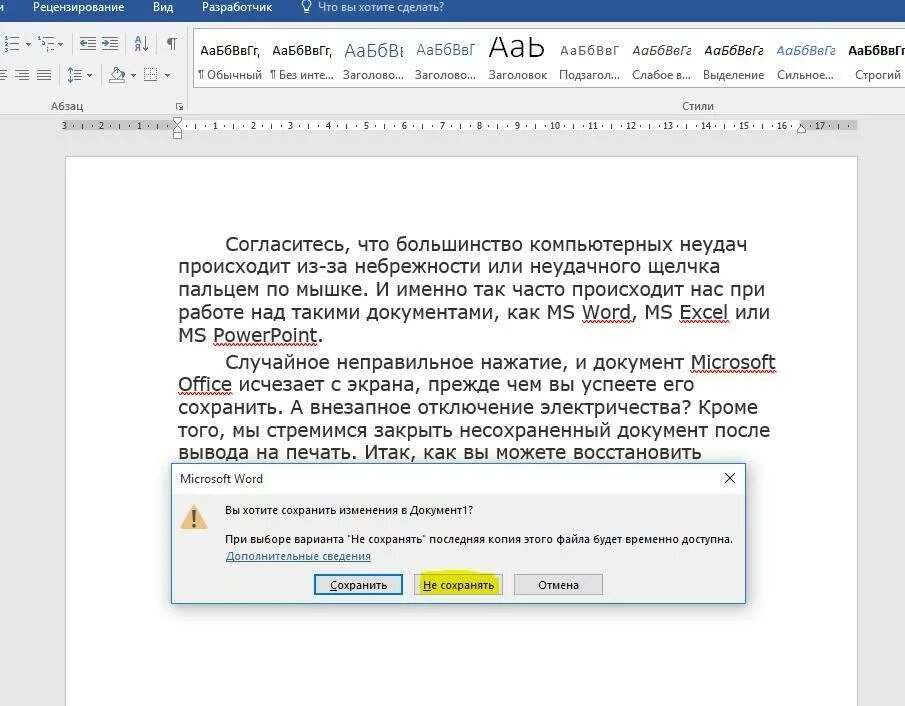Apply the Строгий style
905x706 pixels.
pos(877,61)
